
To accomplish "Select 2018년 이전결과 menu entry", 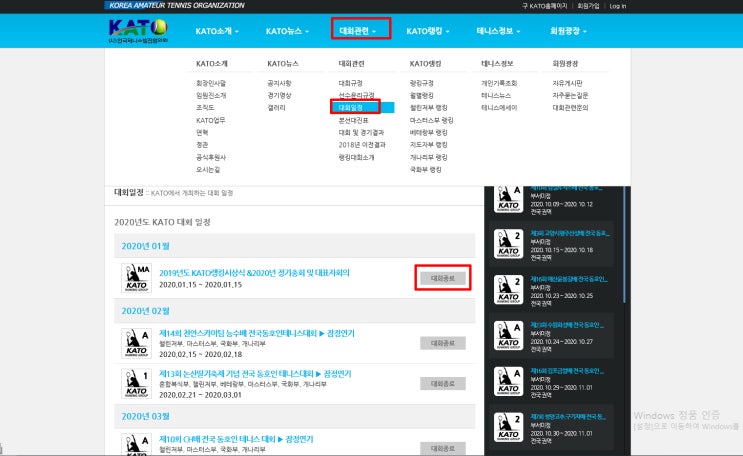I will 362,145.
